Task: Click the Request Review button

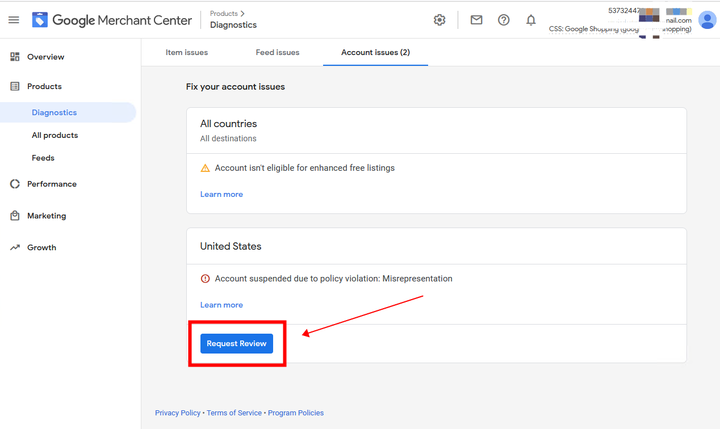Action: coord(236,344)
